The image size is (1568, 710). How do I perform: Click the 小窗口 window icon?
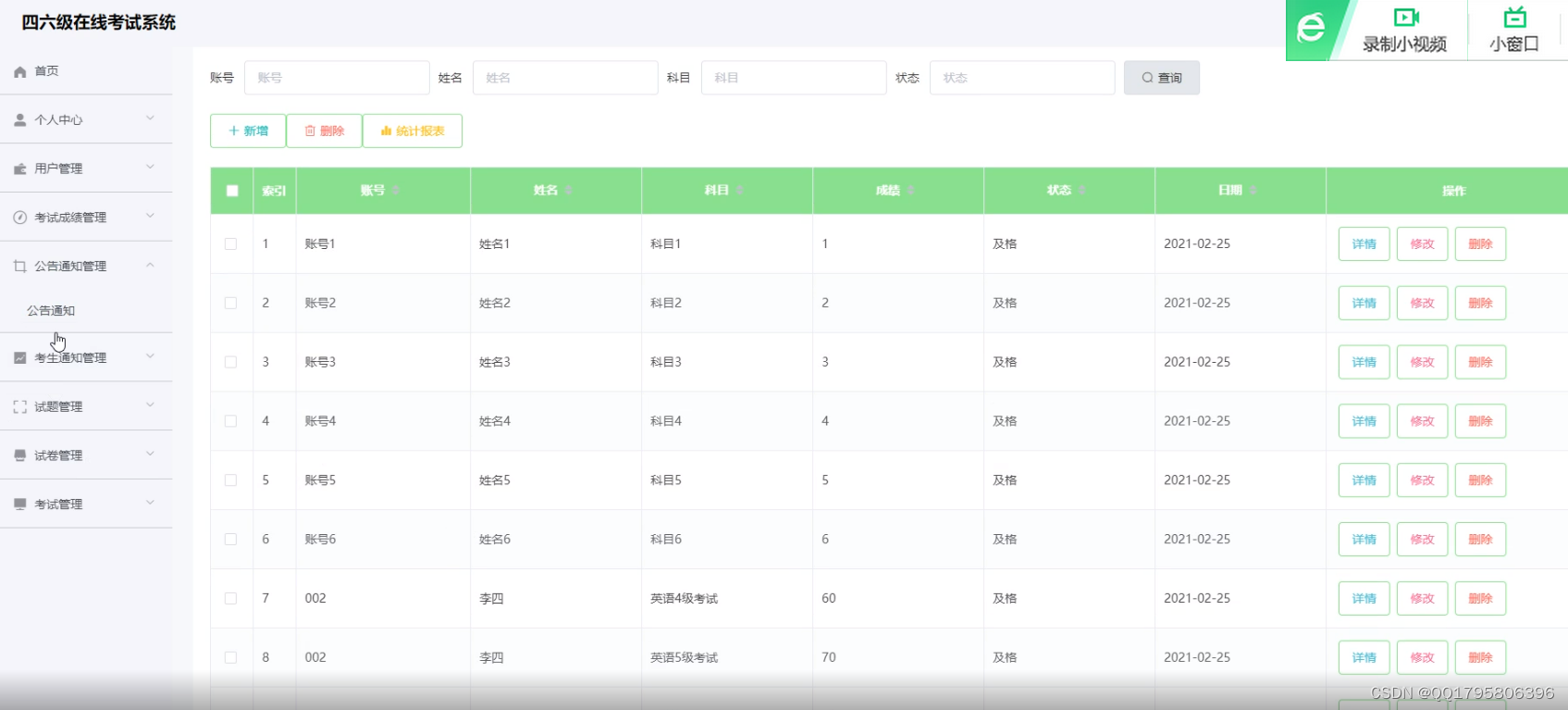coord(1514,17)
